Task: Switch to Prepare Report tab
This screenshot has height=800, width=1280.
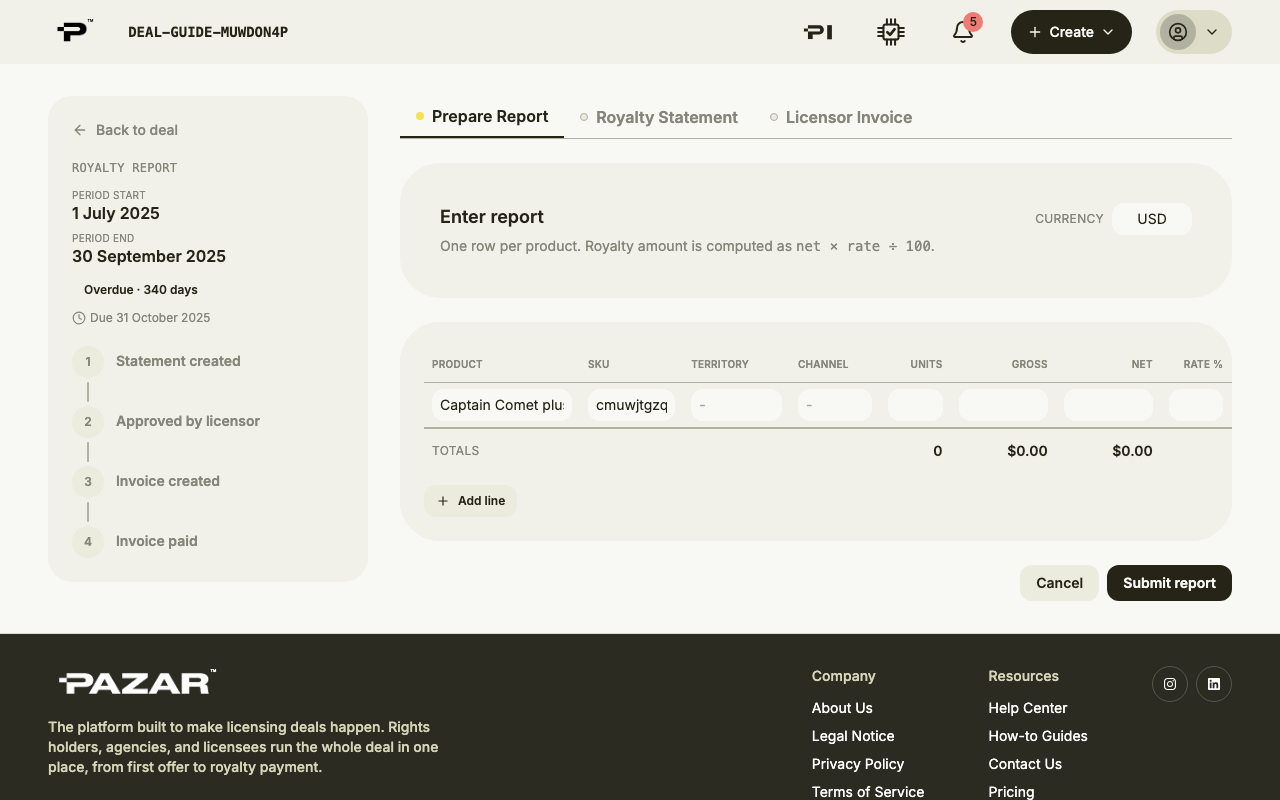Action: pyautogui.click(x=482, y=117)
